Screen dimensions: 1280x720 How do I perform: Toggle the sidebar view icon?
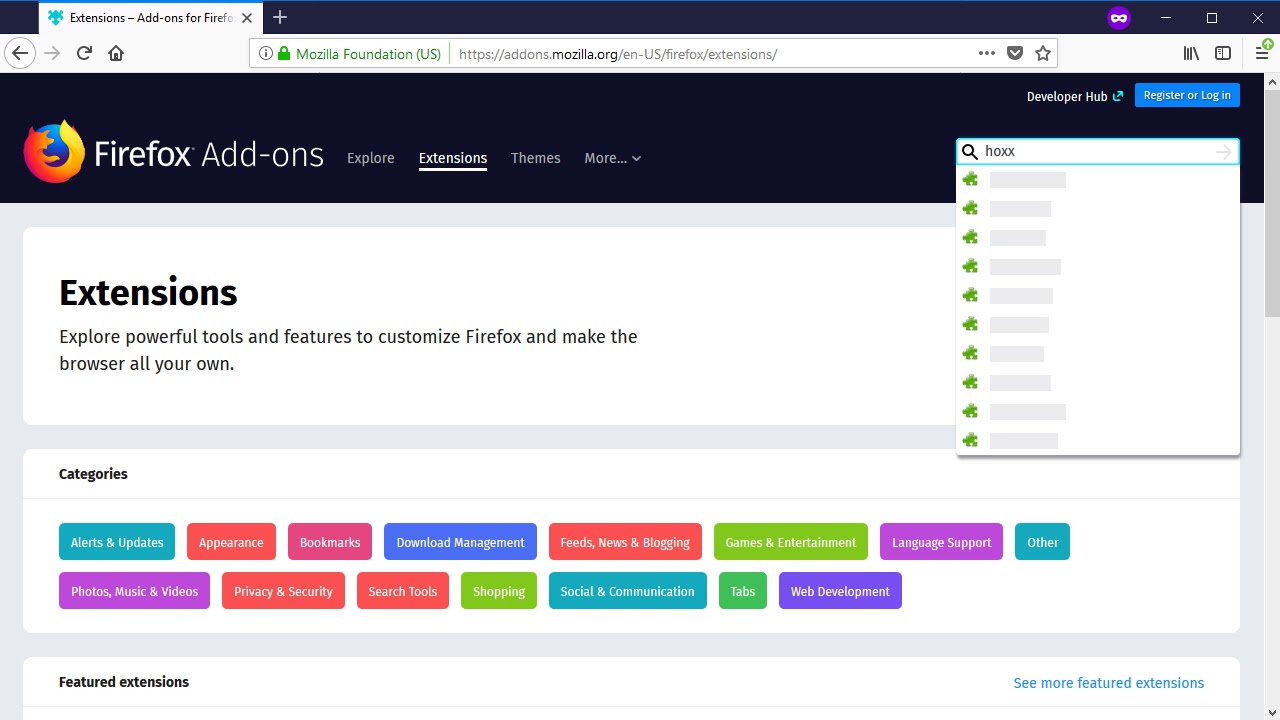pyautogui.click(x=1223, y=54)
